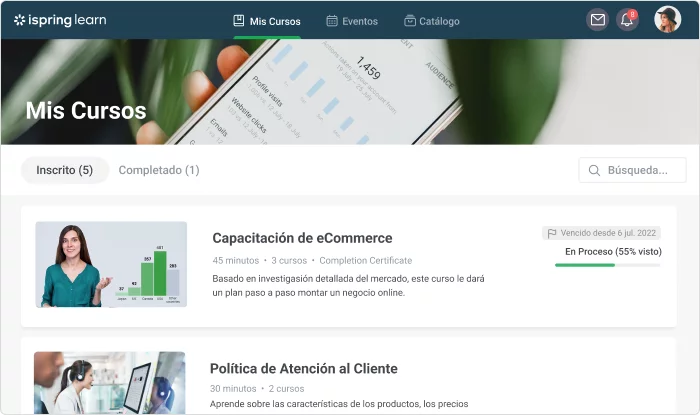
Task: Click the iSpring Learn logo
Action: click(x=60, y=20)
